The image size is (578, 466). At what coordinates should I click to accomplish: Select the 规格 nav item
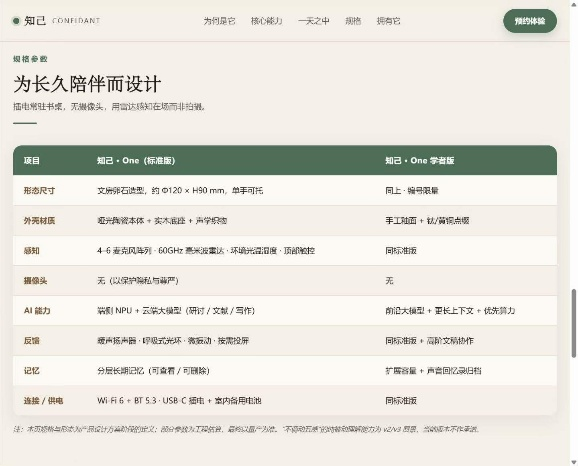click(353, 21)
